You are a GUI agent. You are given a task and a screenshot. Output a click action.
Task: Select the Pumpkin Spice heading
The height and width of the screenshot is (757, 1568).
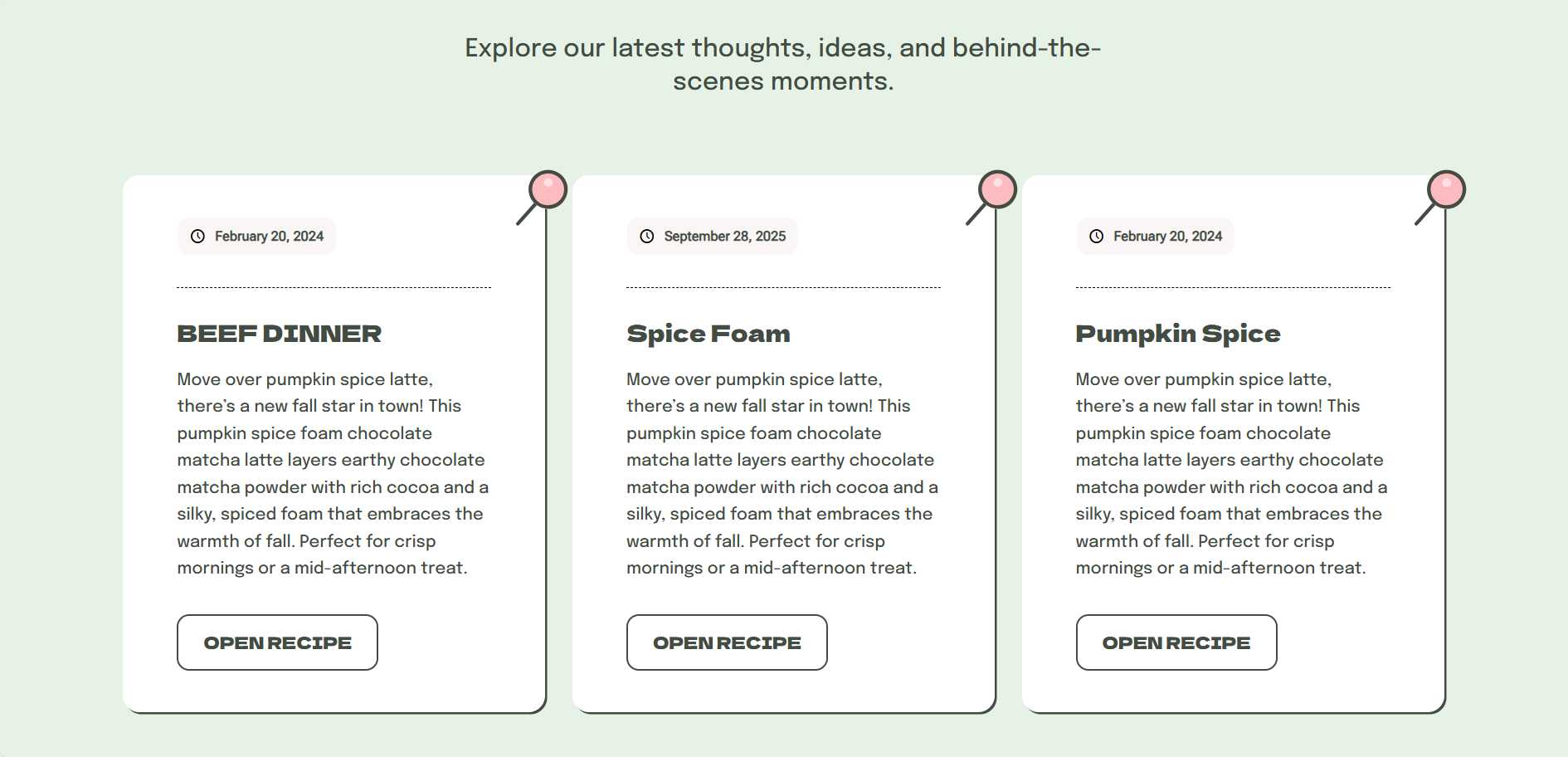[1177, 334]
